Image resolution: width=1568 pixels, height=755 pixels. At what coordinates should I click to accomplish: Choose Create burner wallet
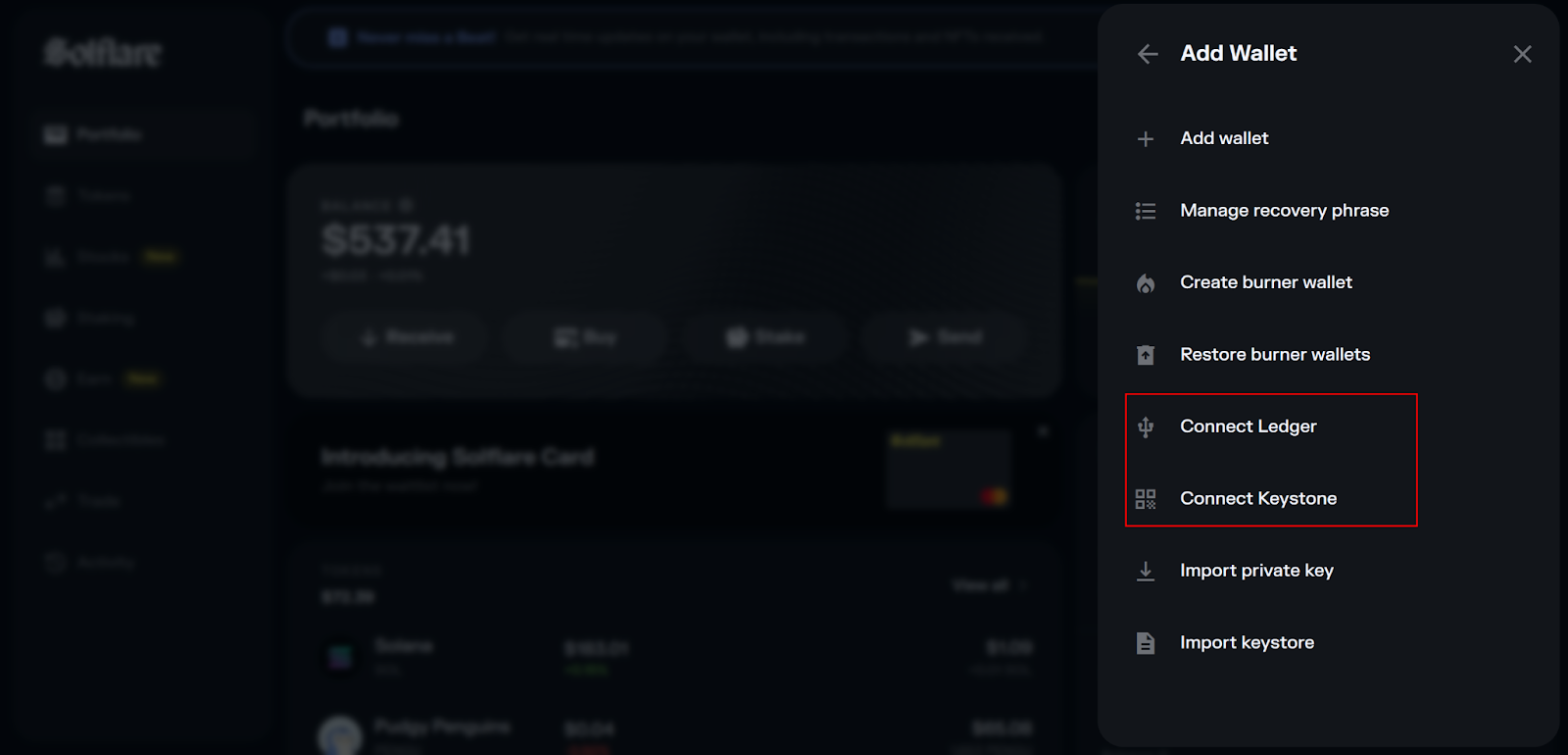point(1266,282)
